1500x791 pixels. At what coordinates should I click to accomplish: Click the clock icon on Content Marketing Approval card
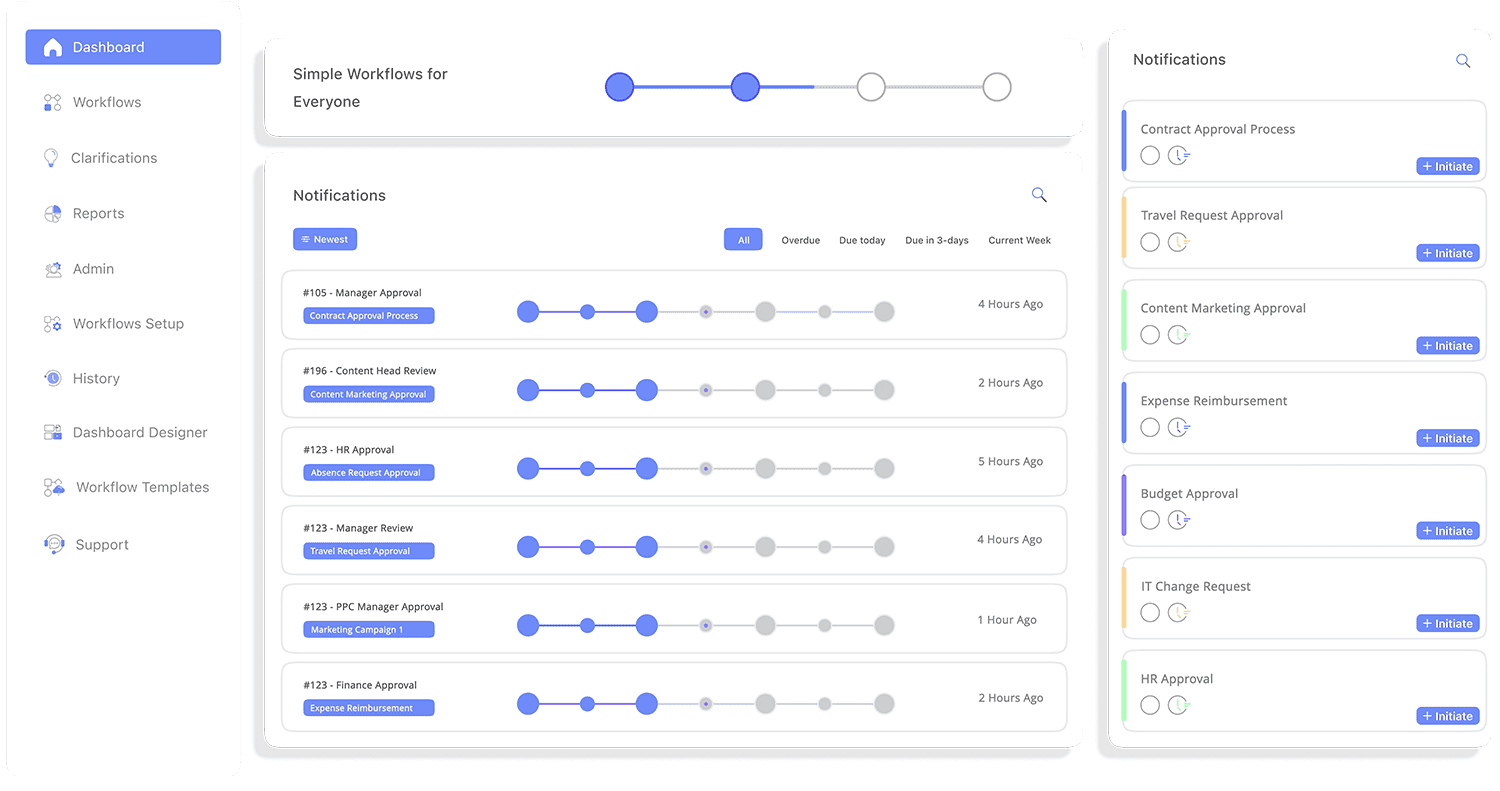pyautogui.click(x=1180, y=335)
